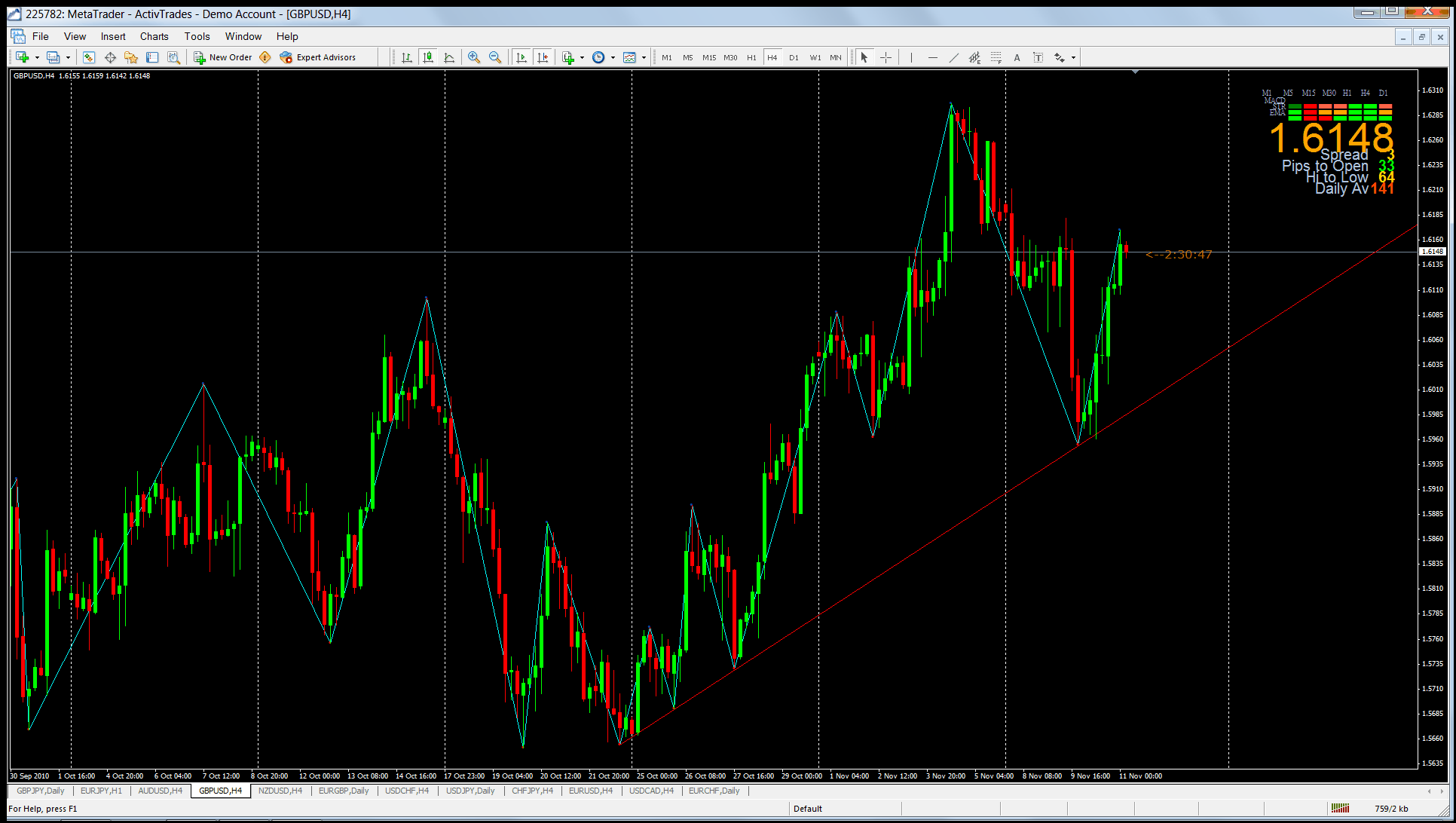1456x823 pixels.
Task: Expand the periodicity clock dropdown arrow
Action: click(x=613, y=57)
